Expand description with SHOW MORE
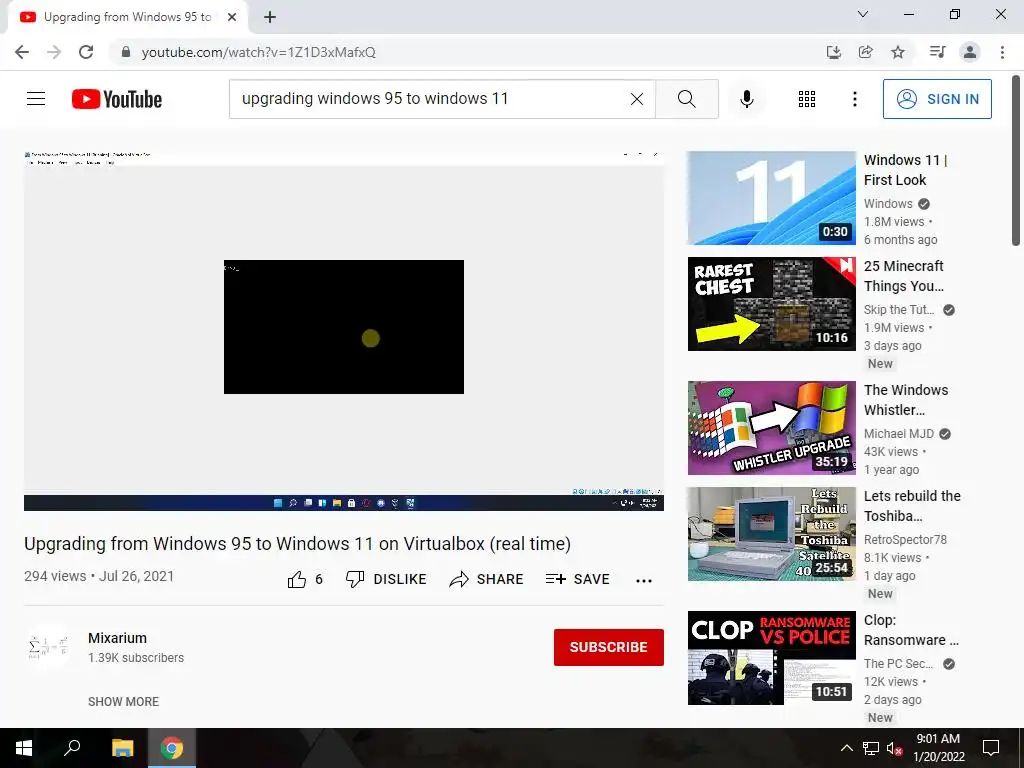Viewport: 1024px width, 768px height. pyautogui.click(x=123, y=701)
